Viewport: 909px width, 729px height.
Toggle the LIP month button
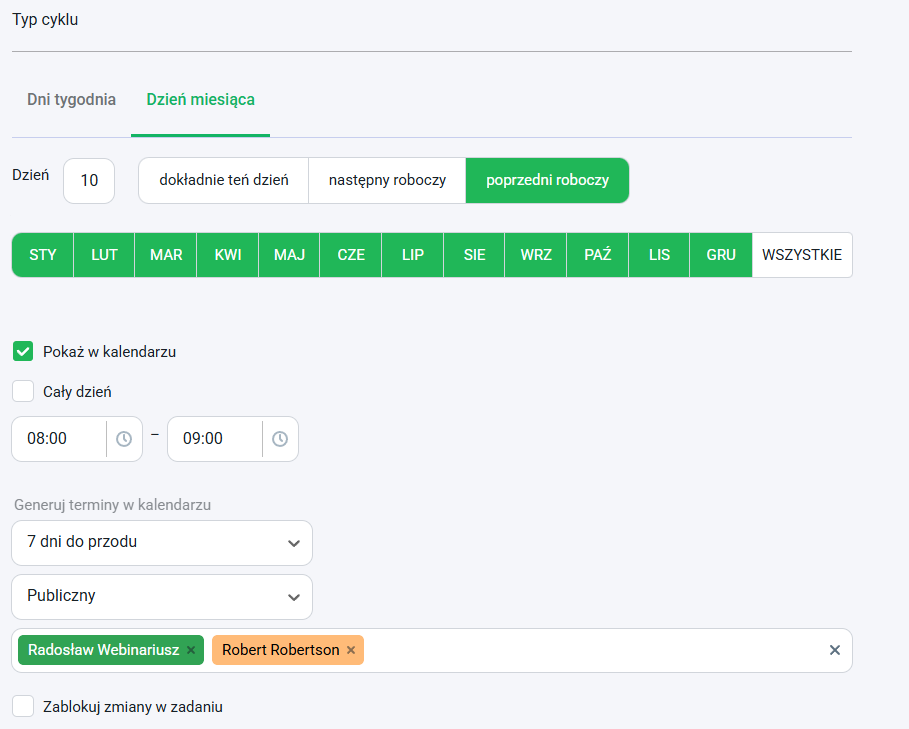tap(413, 255)
